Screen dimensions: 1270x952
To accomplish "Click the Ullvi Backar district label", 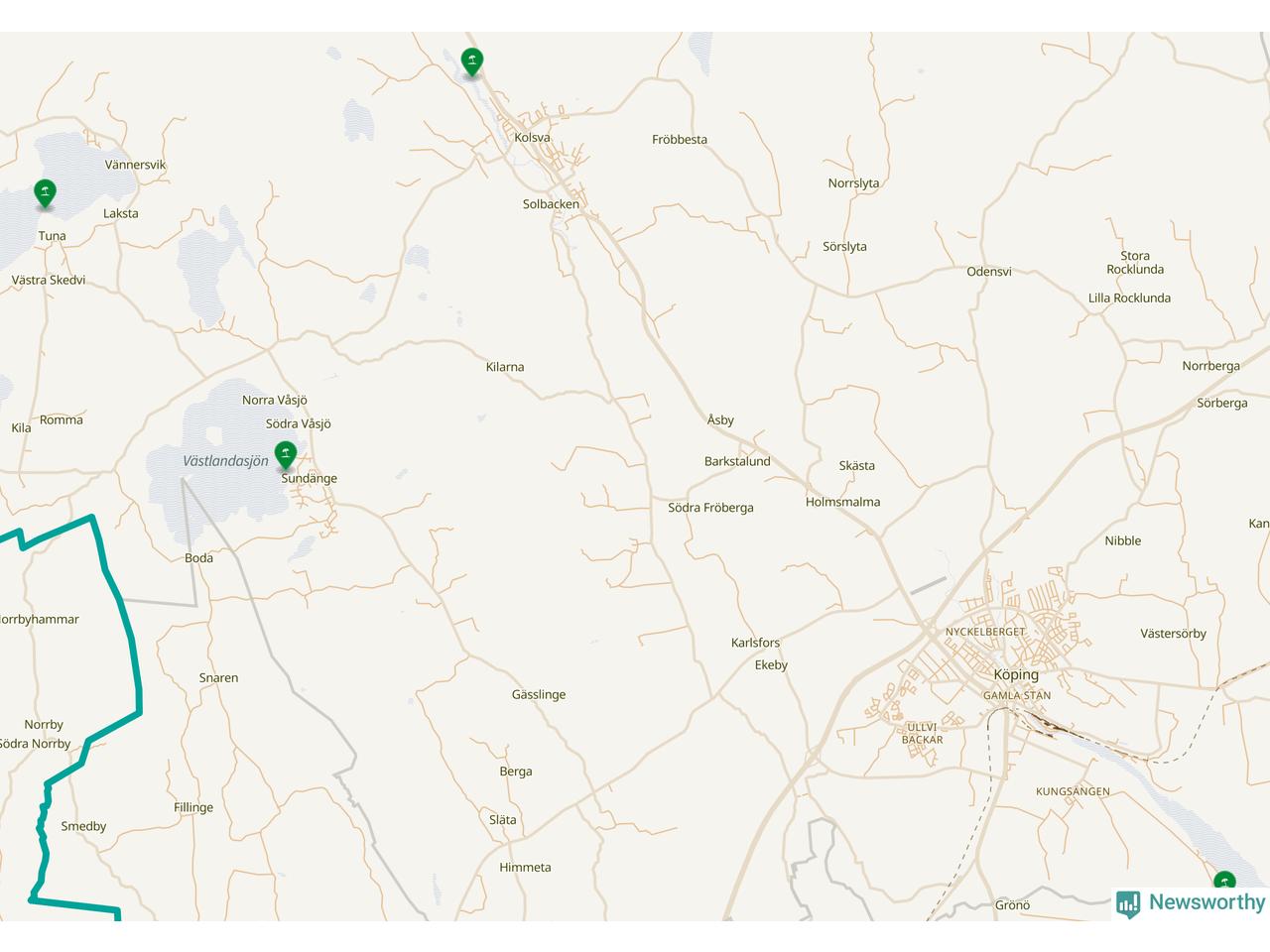I will click(923, 734).
